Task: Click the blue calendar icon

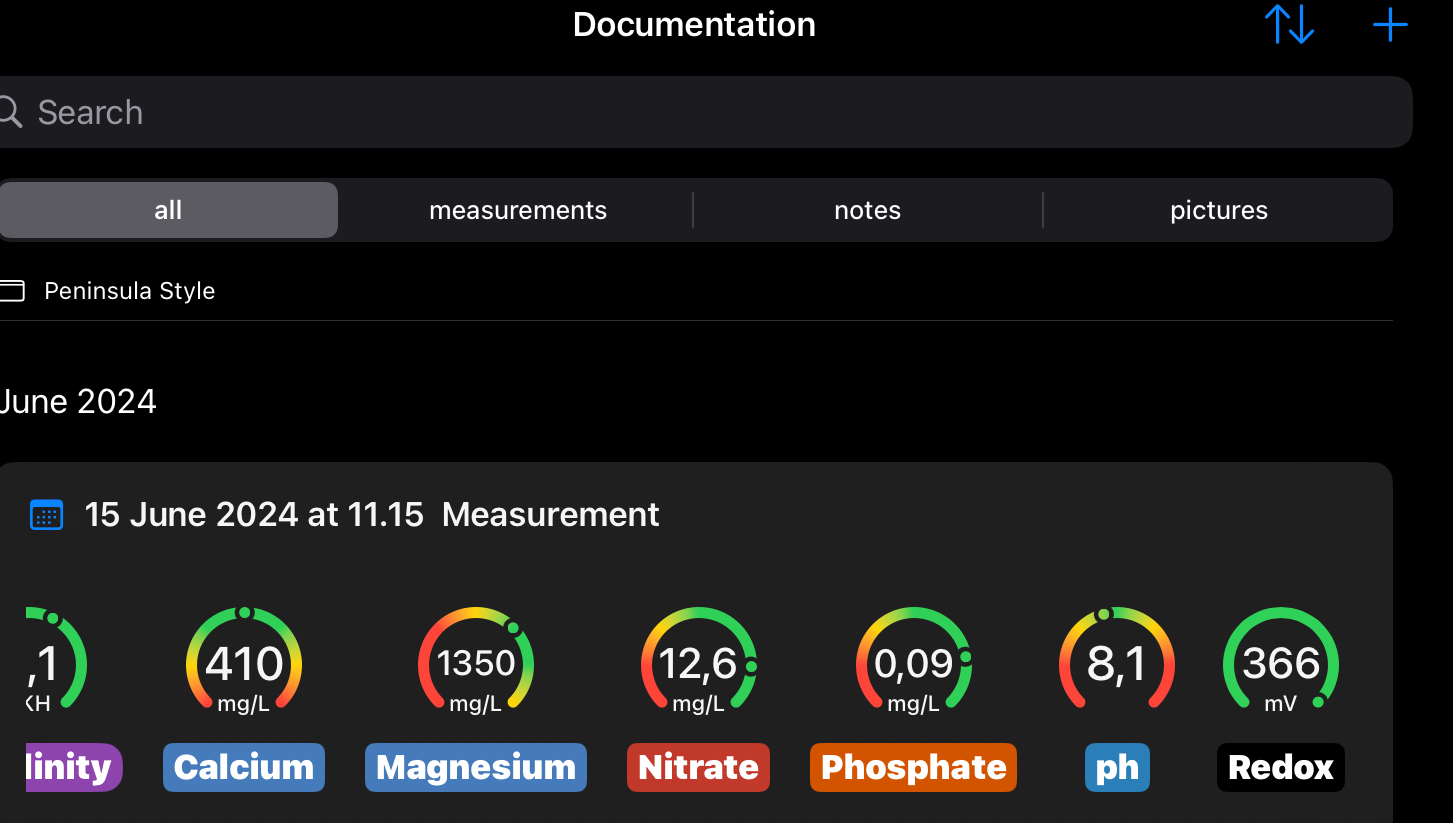Action: 47,515
